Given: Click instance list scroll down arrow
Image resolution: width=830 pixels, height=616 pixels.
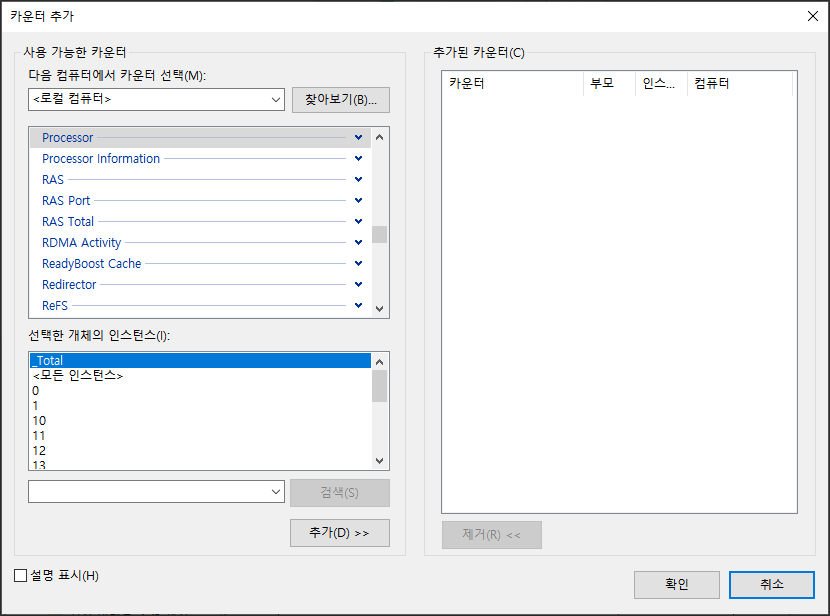Looking at the screenshot, I should click(x=379, y=461).
